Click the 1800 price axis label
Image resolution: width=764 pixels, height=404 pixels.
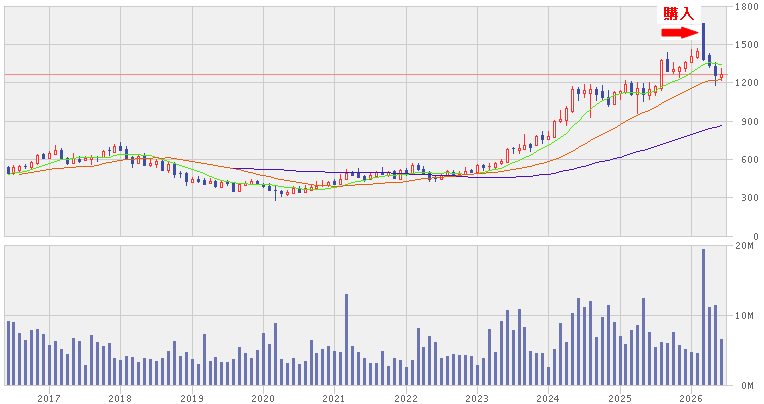coord(748,7)
